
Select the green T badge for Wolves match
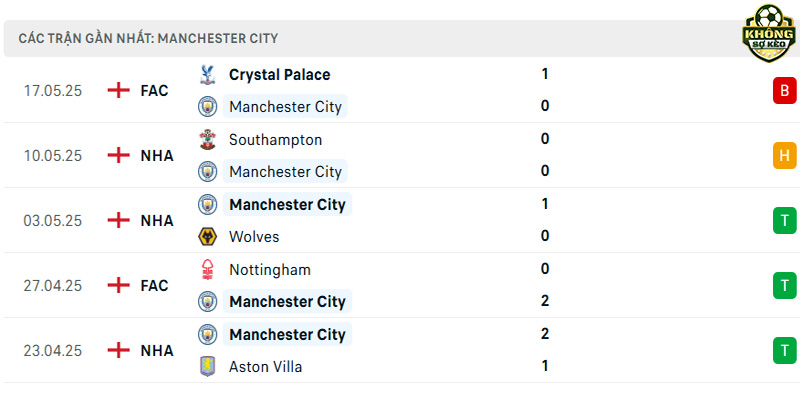[x=784, y=220]
